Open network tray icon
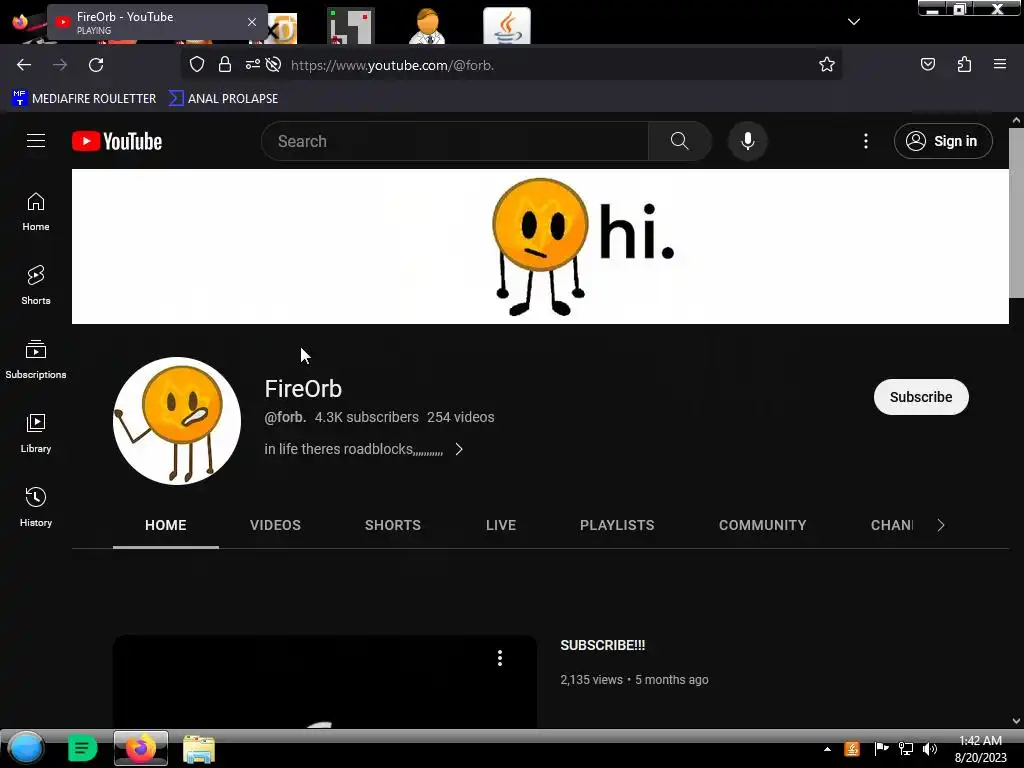This screenshot has height=768, width=1024. [x=905, y=749]
